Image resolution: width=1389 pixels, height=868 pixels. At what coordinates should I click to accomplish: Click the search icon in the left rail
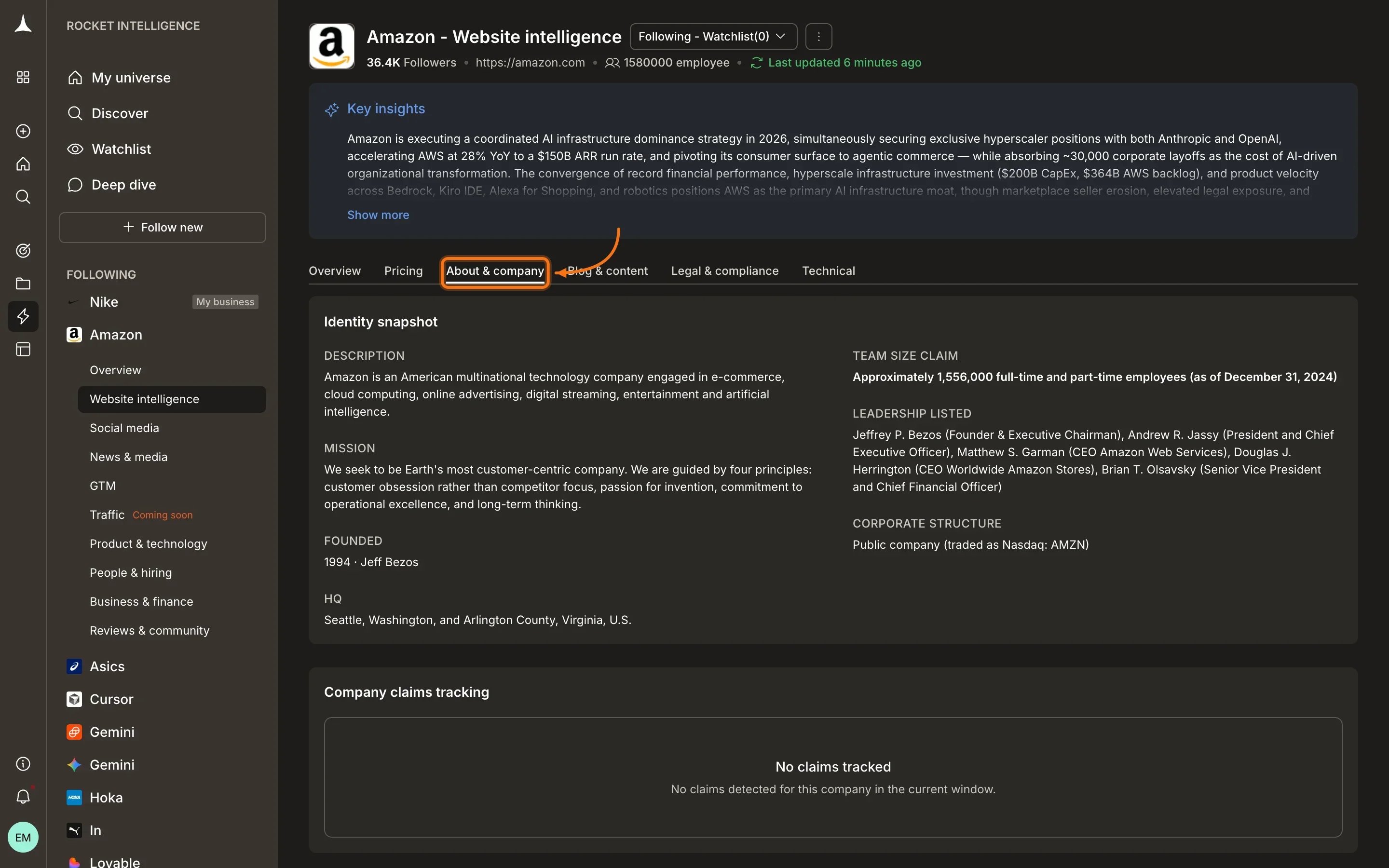(23, 197)
